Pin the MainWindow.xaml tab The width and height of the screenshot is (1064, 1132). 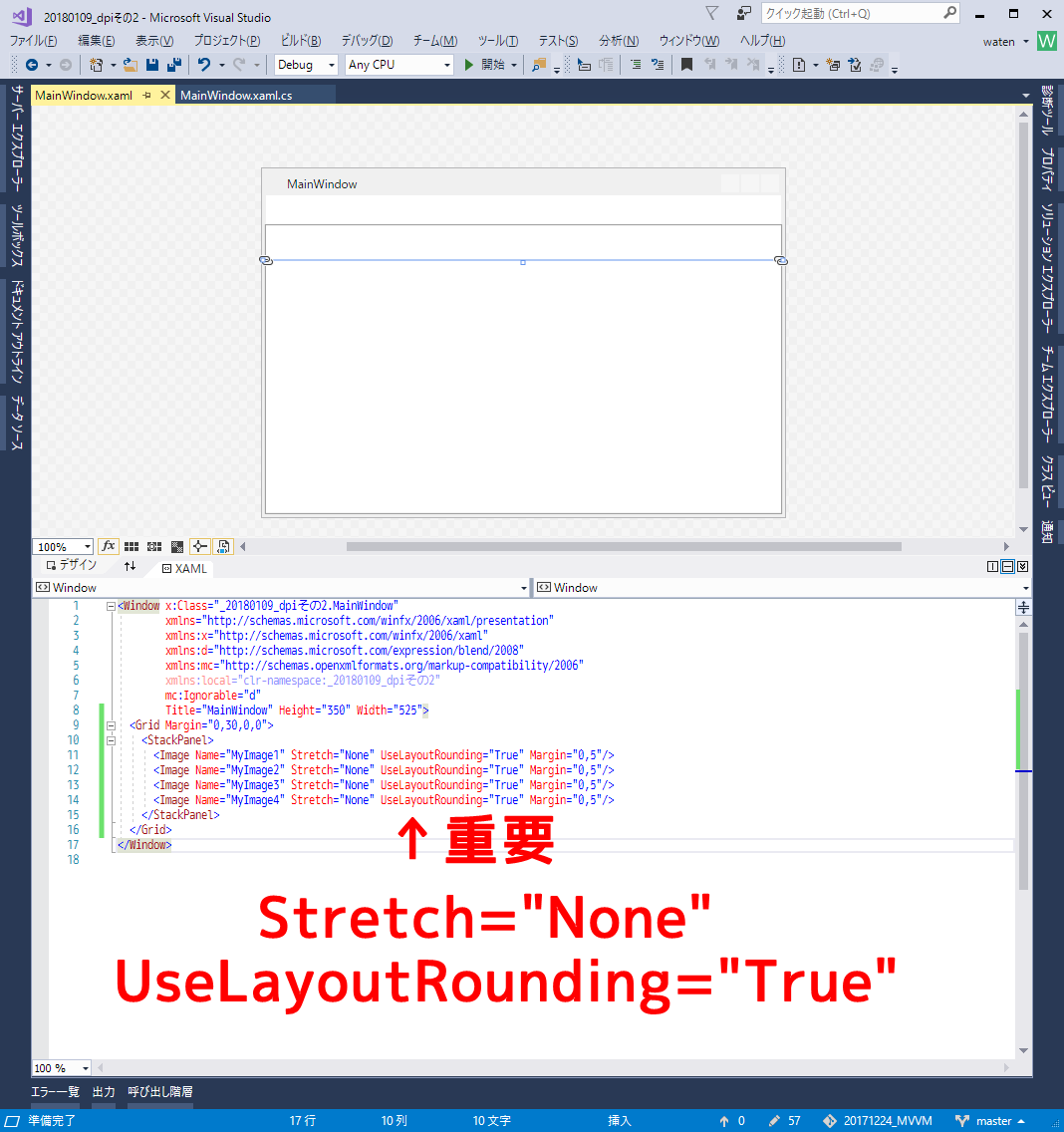146,96
